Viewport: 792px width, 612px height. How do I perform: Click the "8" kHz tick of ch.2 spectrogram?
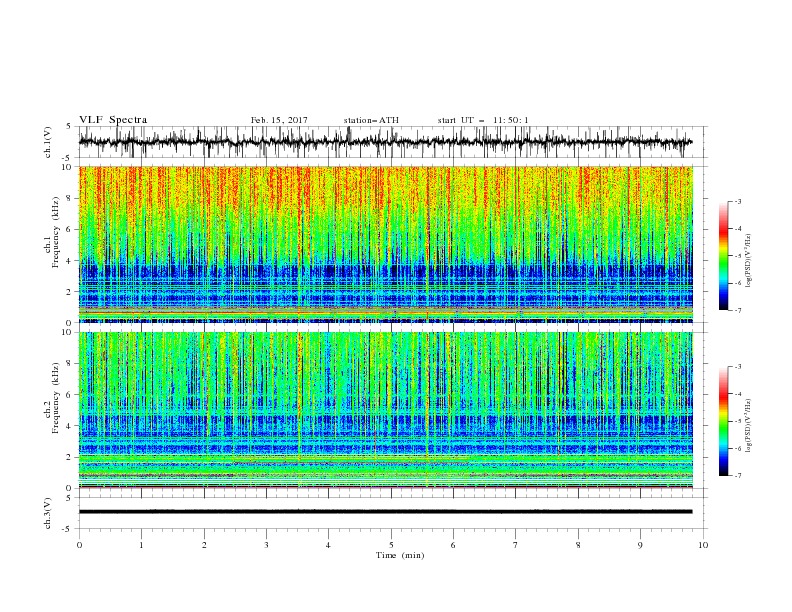pos(70,364)
